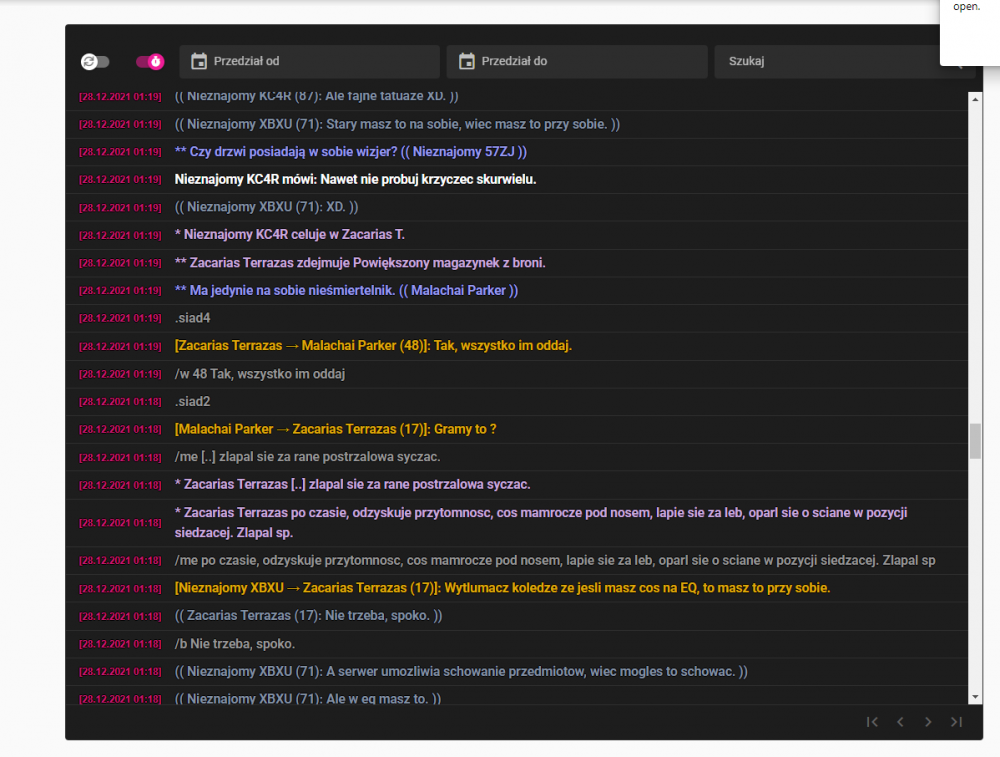This screenshot has height=757, width=1000.
Task: Click the vertical scrollbar thumb
Action: 975,441
